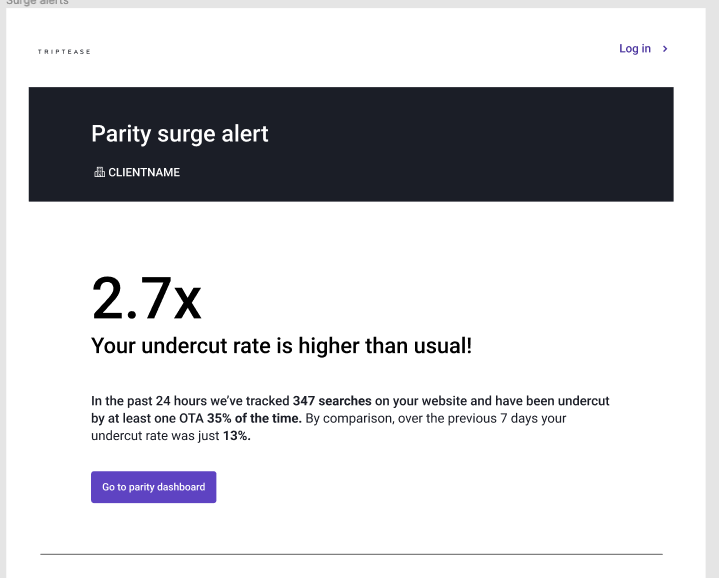
Task: Click the bold '35% of the time' text
Action: [254, 418]
